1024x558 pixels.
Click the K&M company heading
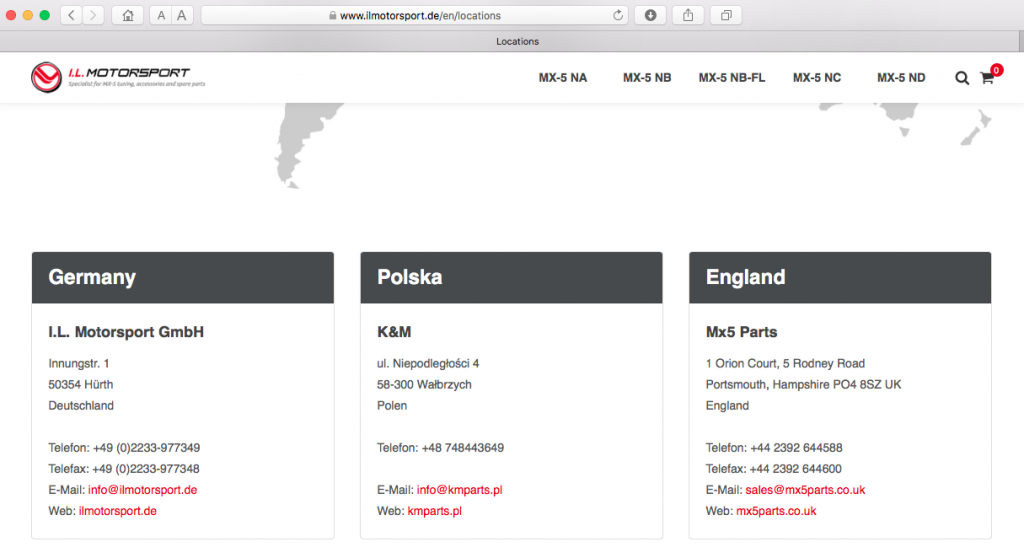tap(394, 332)
